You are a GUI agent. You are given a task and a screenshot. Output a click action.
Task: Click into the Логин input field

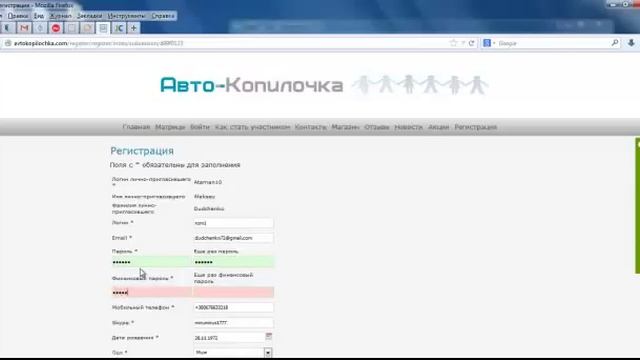[233, 223]
